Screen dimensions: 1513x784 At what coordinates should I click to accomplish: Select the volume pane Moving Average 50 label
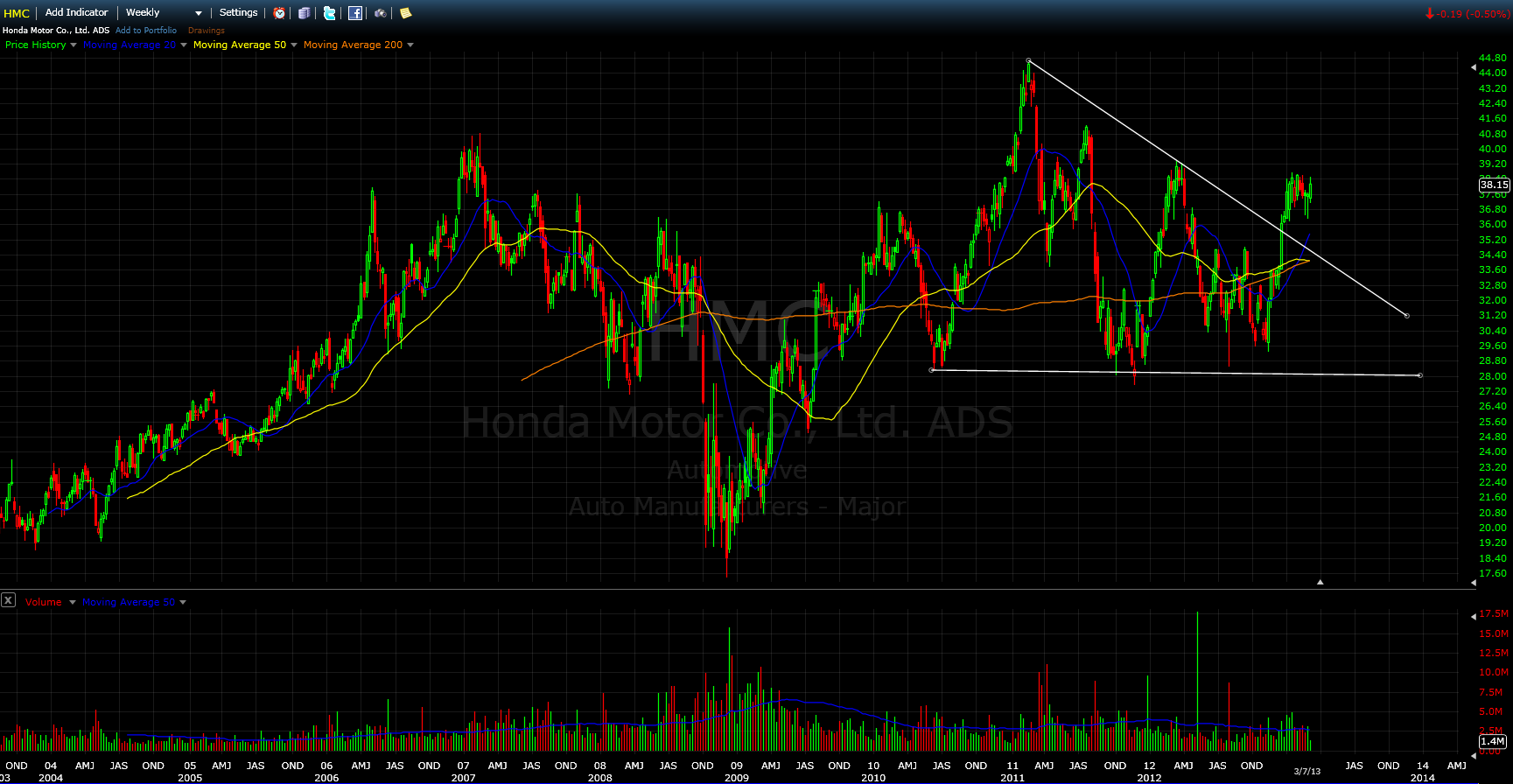click(x=129, y=602)
